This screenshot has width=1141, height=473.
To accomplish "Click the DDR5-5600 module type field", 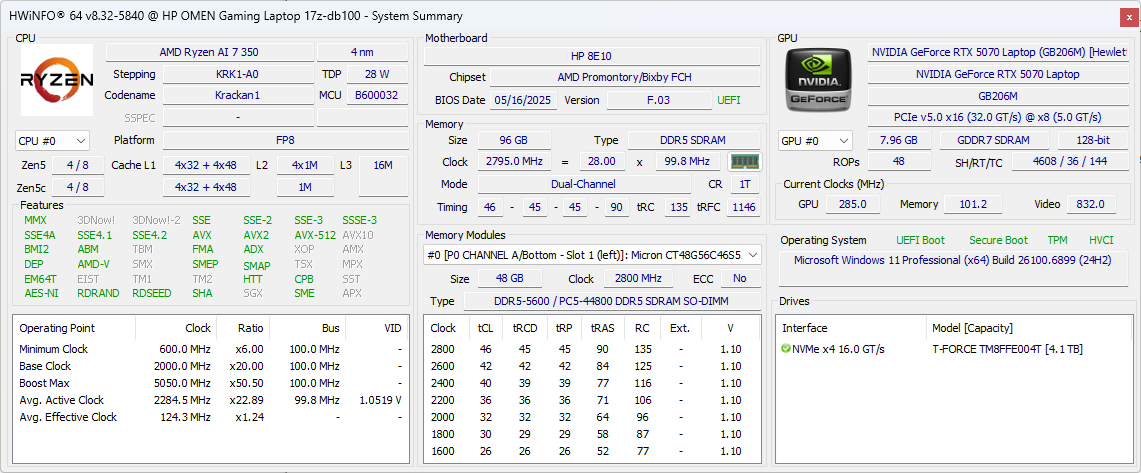I will [610, 301].
